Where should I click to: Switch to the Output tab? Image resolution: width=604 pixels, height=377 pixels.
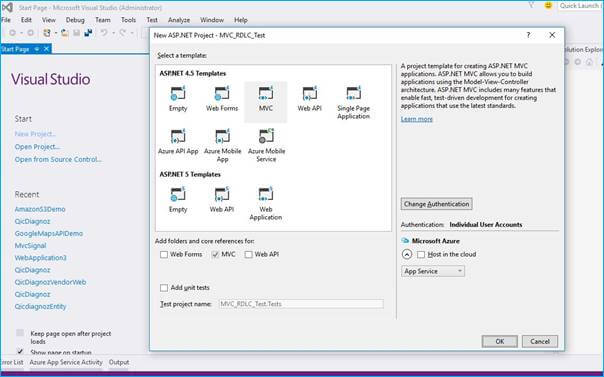pyautogui.click(x=119, y=362)
